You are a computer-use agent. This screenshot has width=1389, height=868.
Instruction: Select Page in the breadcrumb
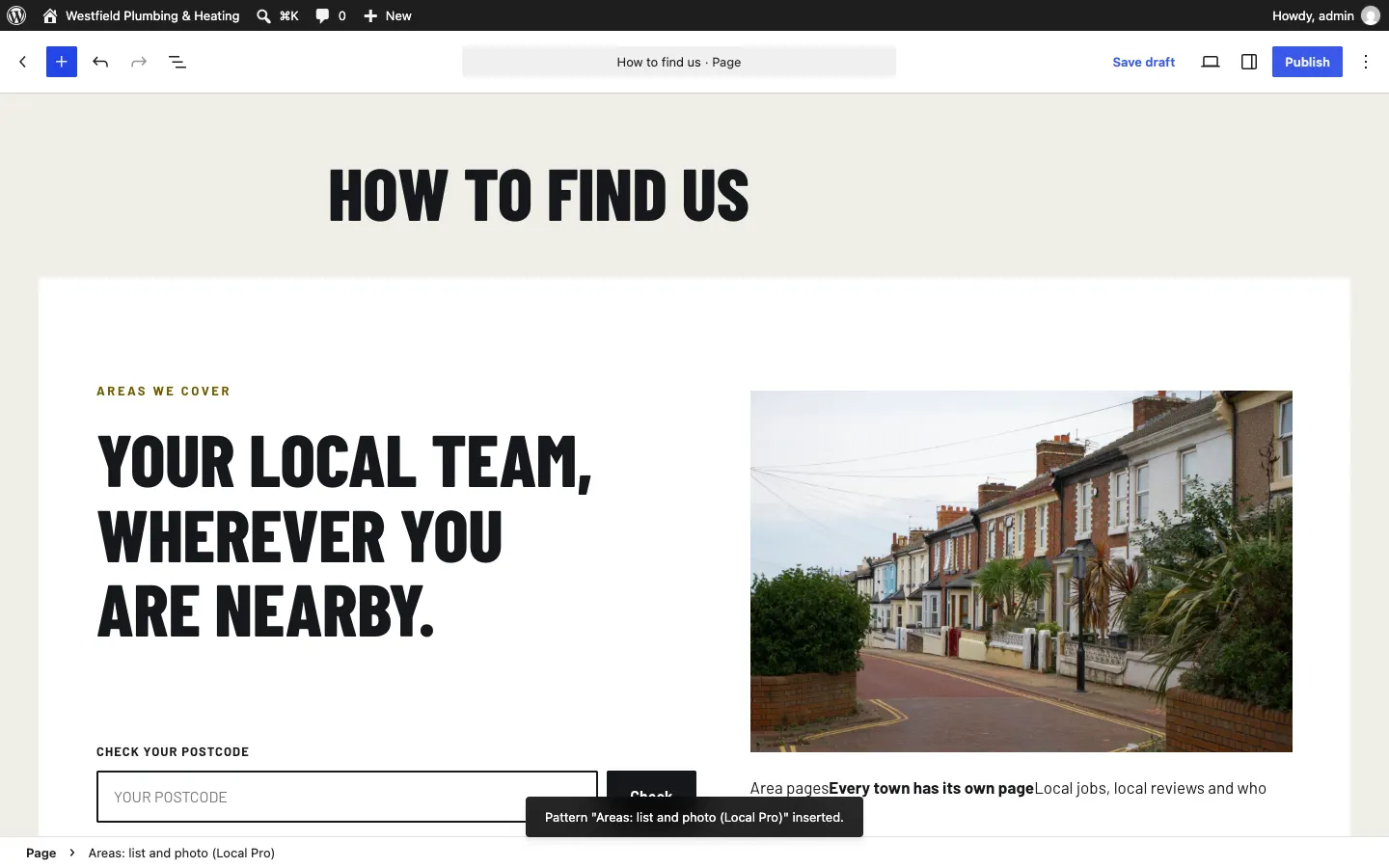pyautogui.click(x=41, y=853)
